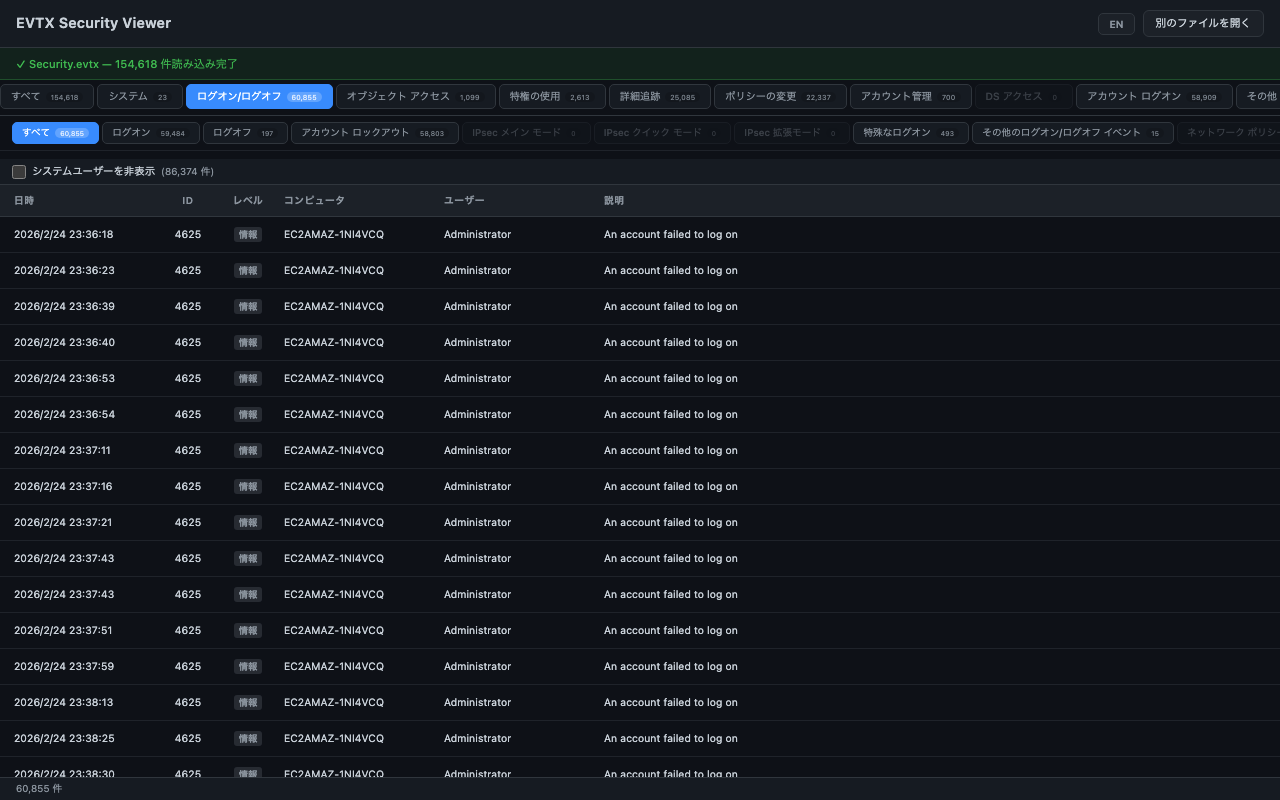Open the システム category tab
Screen dimensions: 1280x800
(139, 96)
